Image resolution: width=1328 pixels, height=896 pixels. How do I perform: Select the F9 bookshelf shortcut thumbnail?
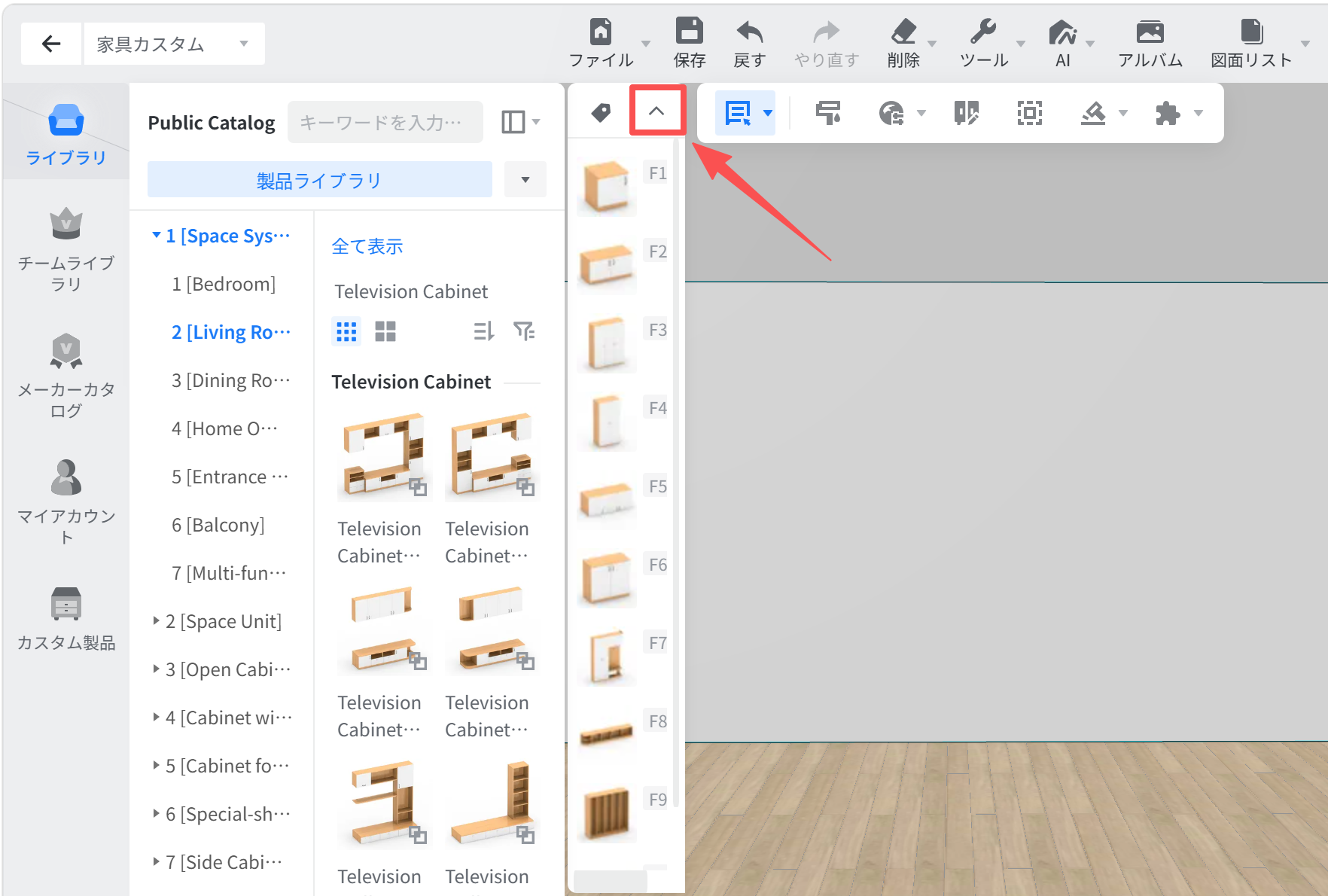[x=607, y=813]
